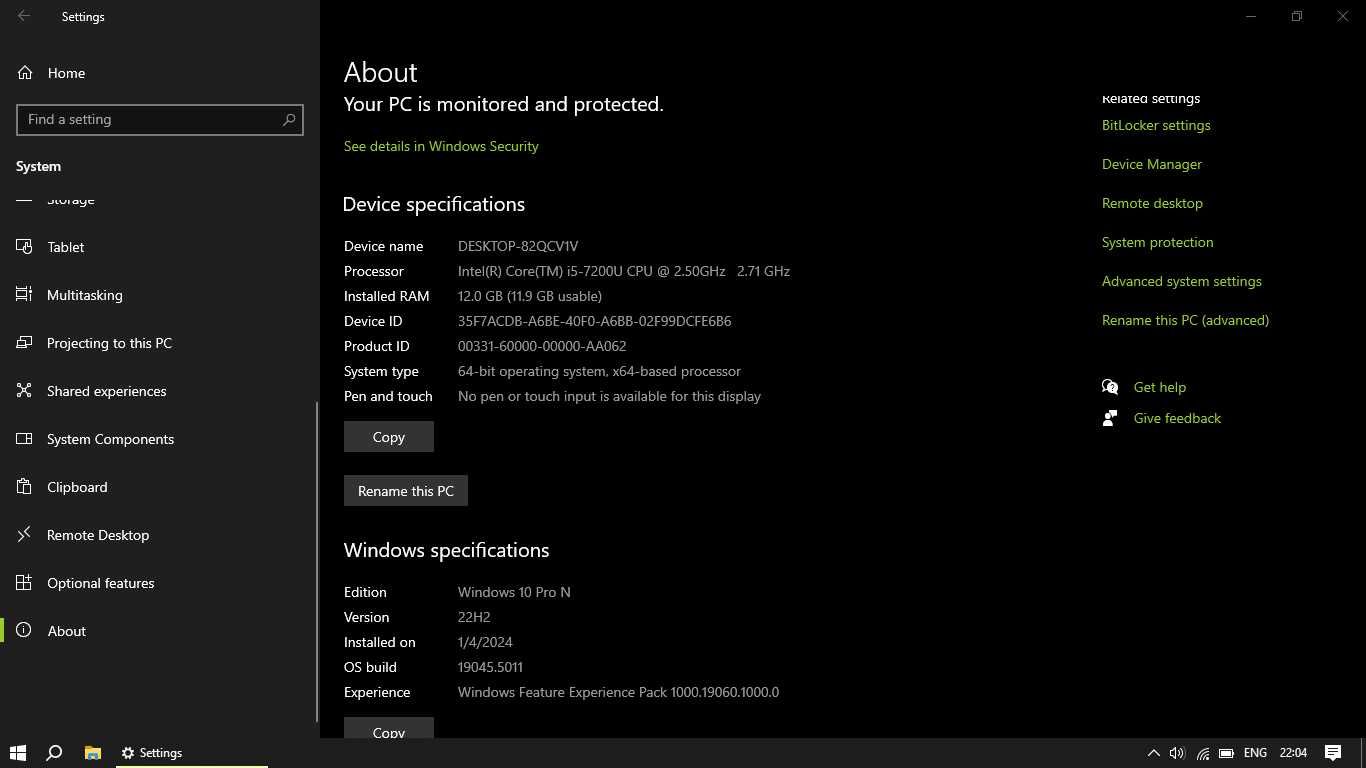Image resolution: width=1366 pixels, height=768 pixels.
Task: Click the Give feedback link
Action: point(1177,418)
